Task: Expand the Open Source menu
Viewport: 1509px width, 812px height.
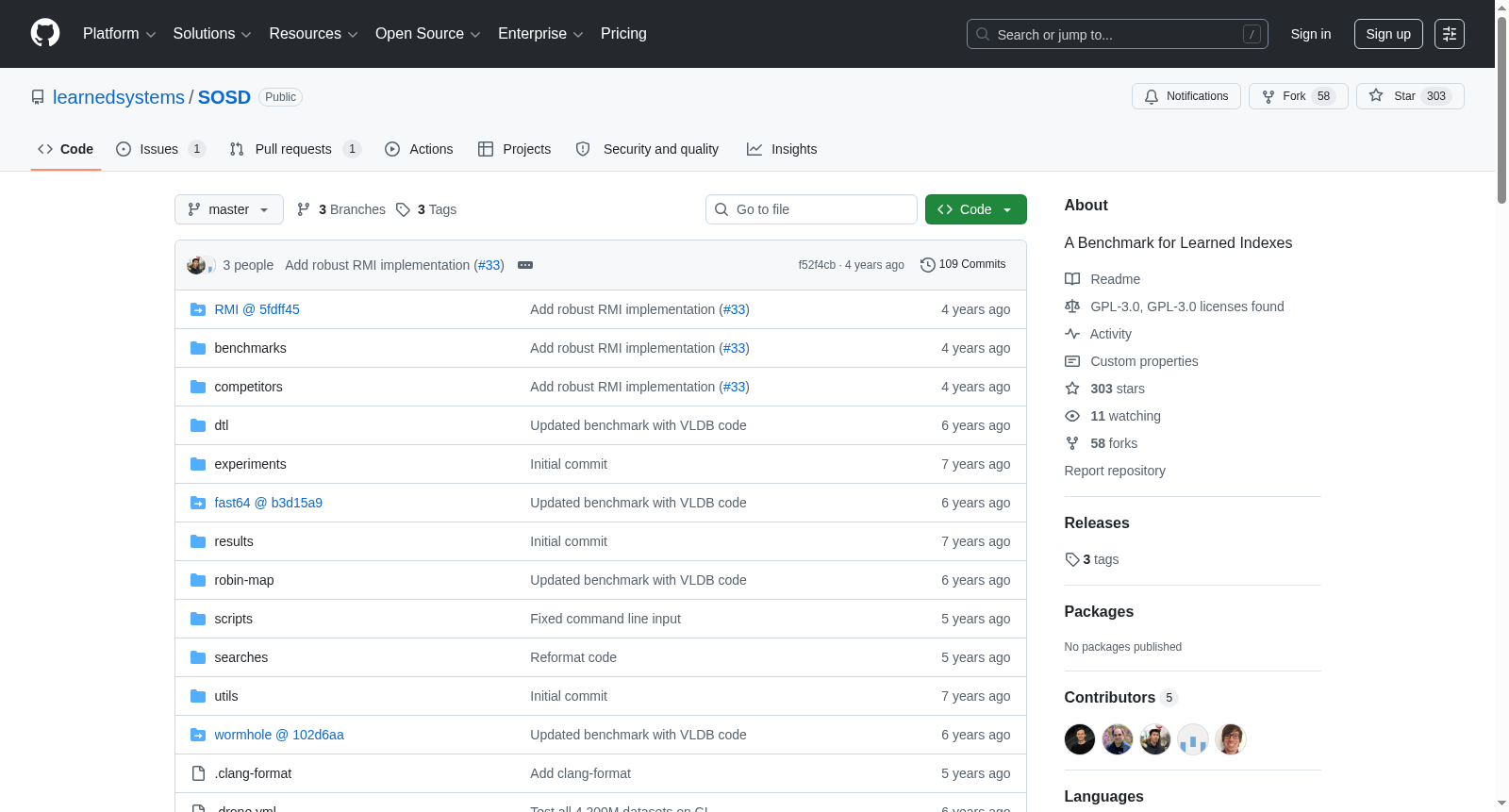Action: click(428, 34)
